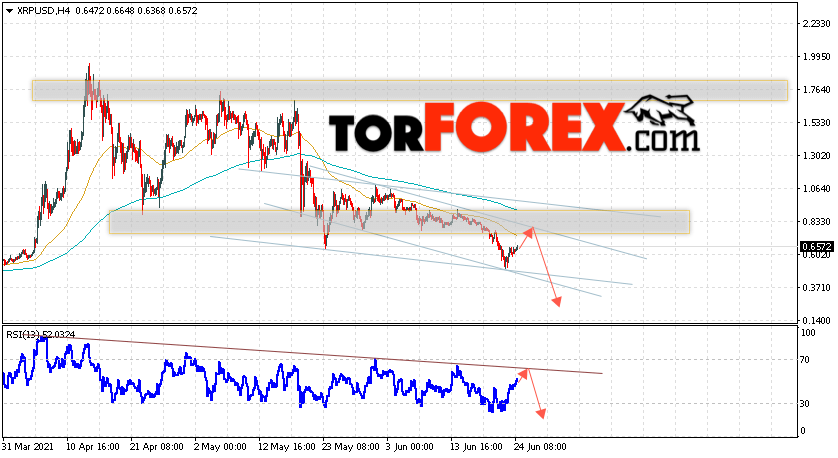This screenshot has width=838, height=458.
Task: Click the 0.8330 price axis value
Action: click(817, 222)
